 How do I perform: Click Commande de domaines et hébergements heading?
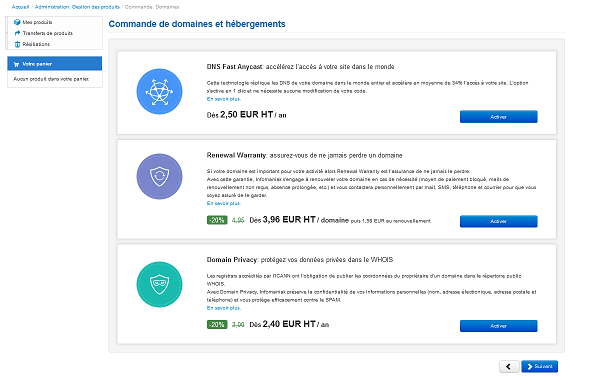(197, 24)
